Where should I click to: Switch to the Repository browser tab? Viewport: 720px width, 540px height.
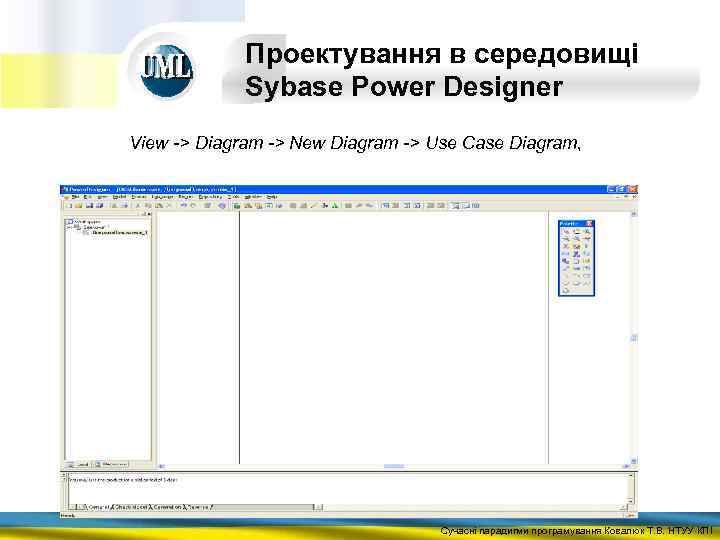[x=111, y=465]
